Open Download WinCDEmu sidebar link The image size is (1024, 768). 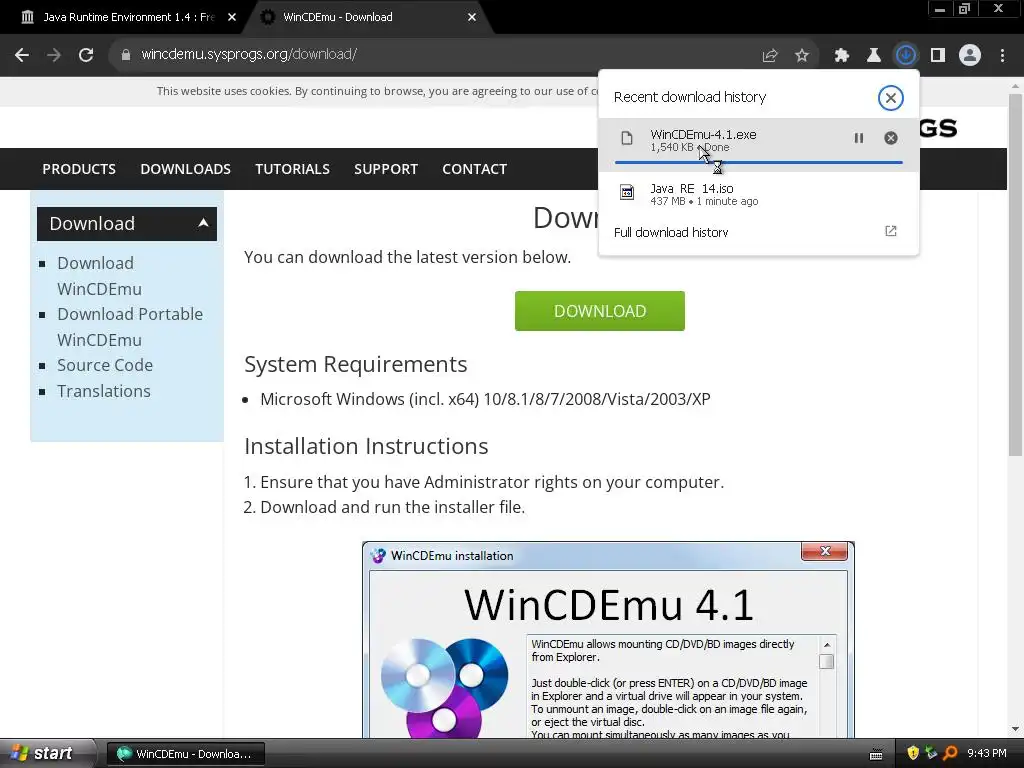99,276
